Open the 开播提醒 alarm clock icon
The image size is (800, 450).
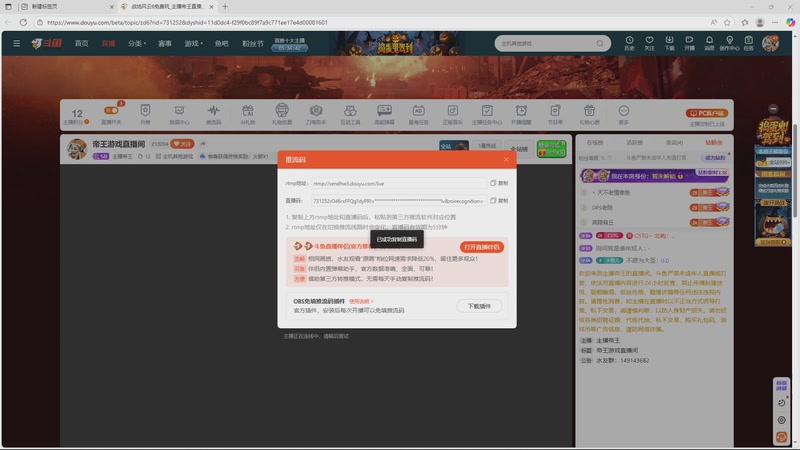(521, 114)
